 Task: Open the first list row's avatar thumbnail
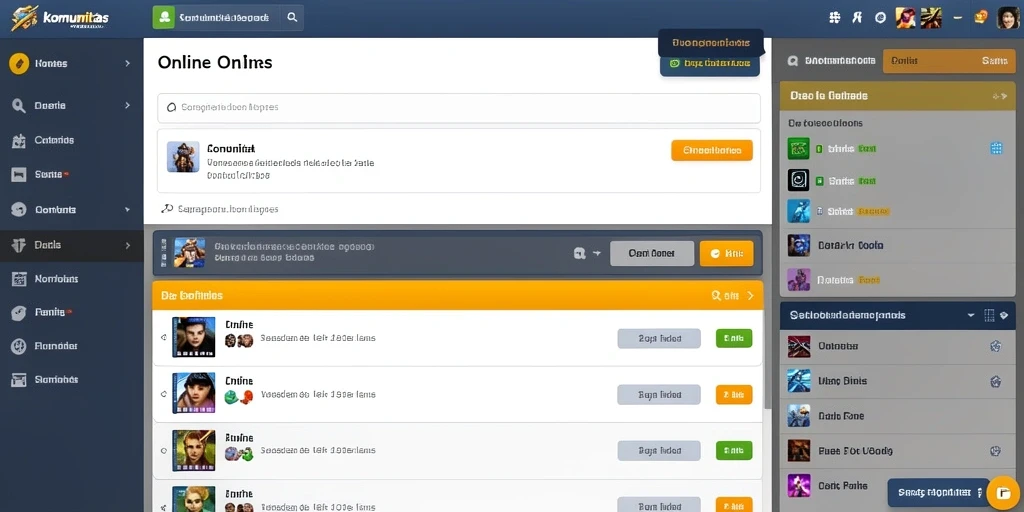(x=193, y=337)
